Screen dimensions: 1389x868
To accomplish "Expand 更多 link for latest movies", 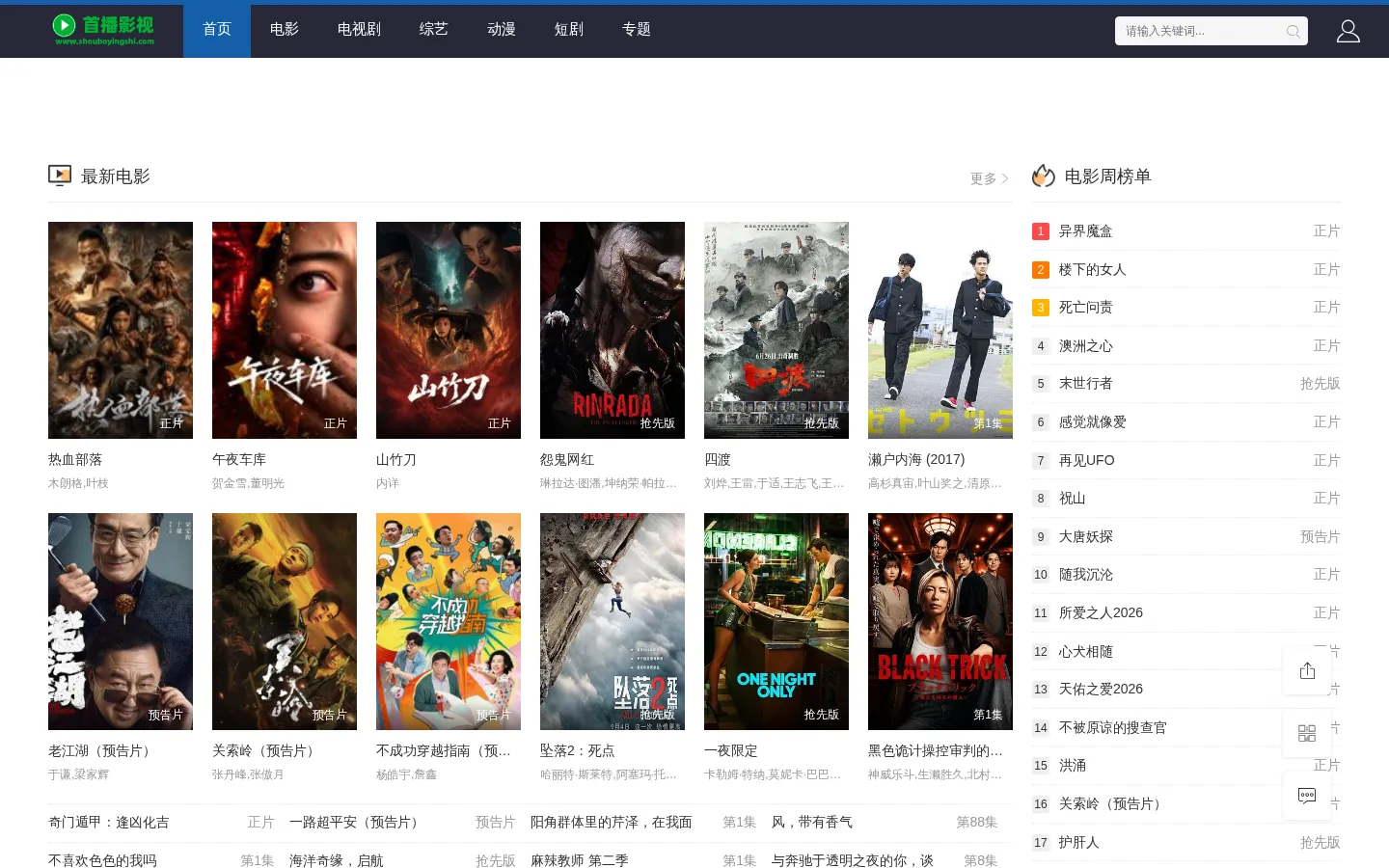I will click(990, 178).
